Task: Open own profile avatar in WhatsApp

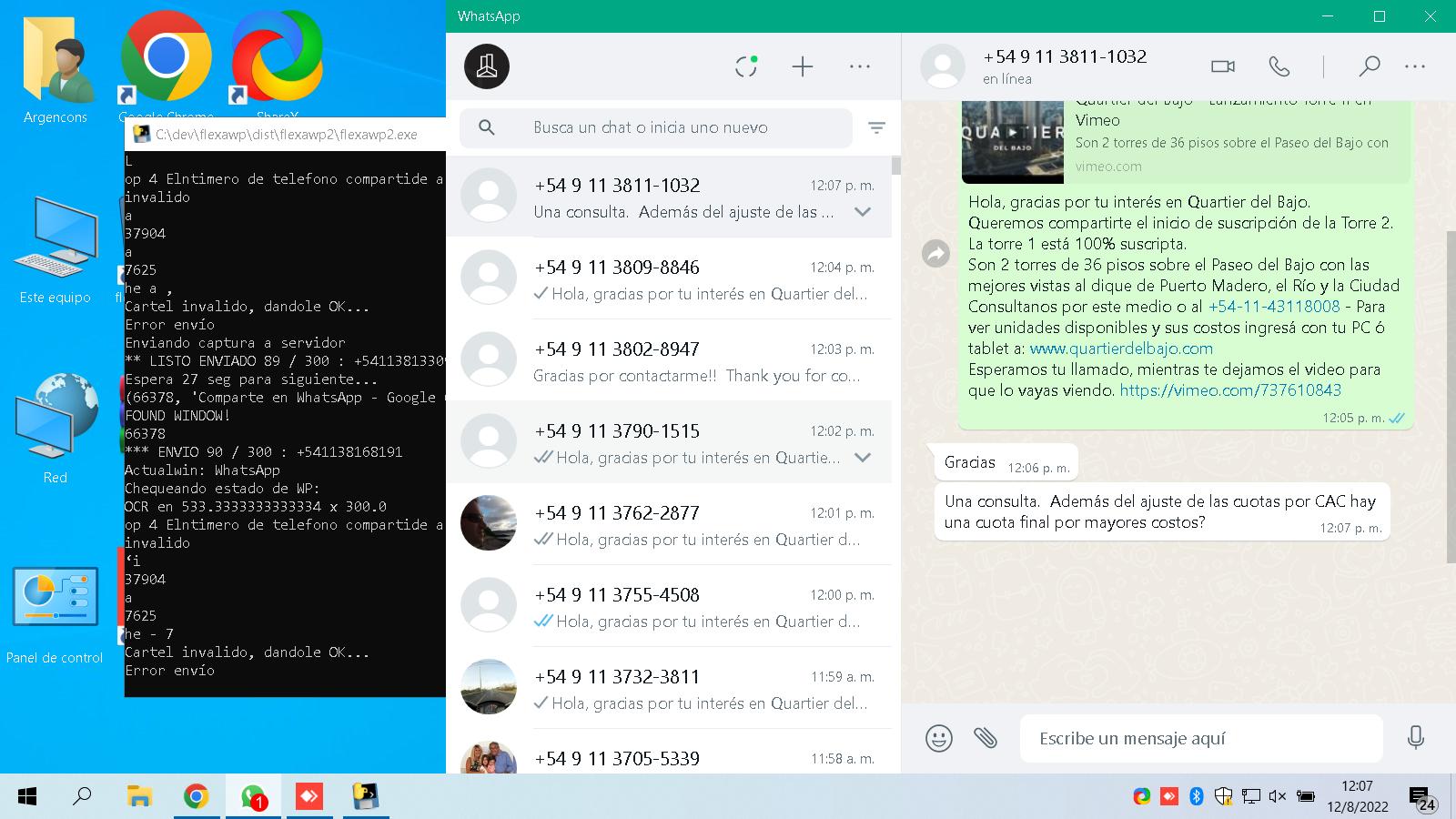Action: pos(487,66)
